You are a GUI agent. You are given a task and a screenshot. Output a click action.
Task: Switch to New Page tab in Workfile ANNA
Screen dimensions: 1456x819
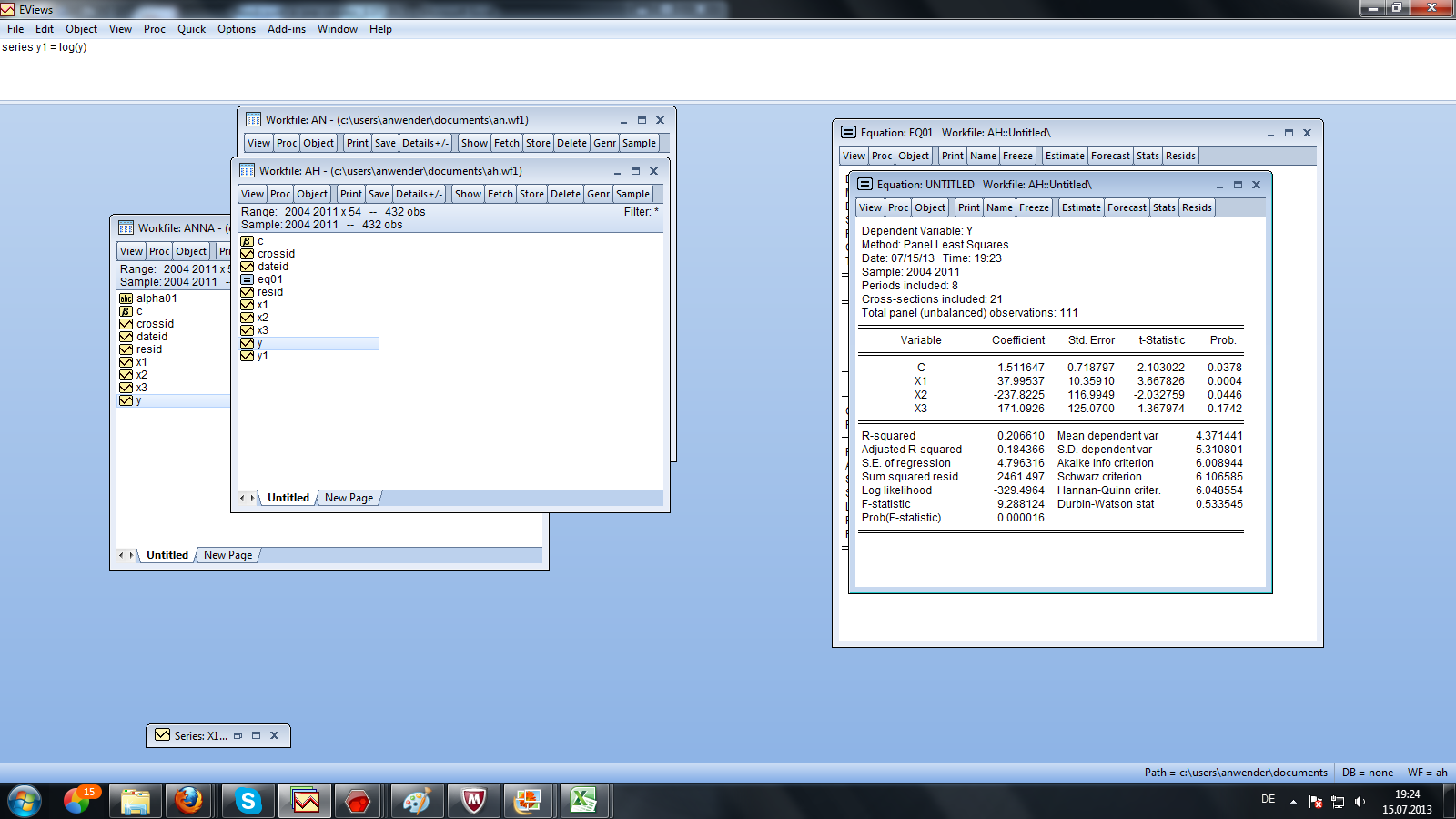pyautogui.click(x=227, y=555)
